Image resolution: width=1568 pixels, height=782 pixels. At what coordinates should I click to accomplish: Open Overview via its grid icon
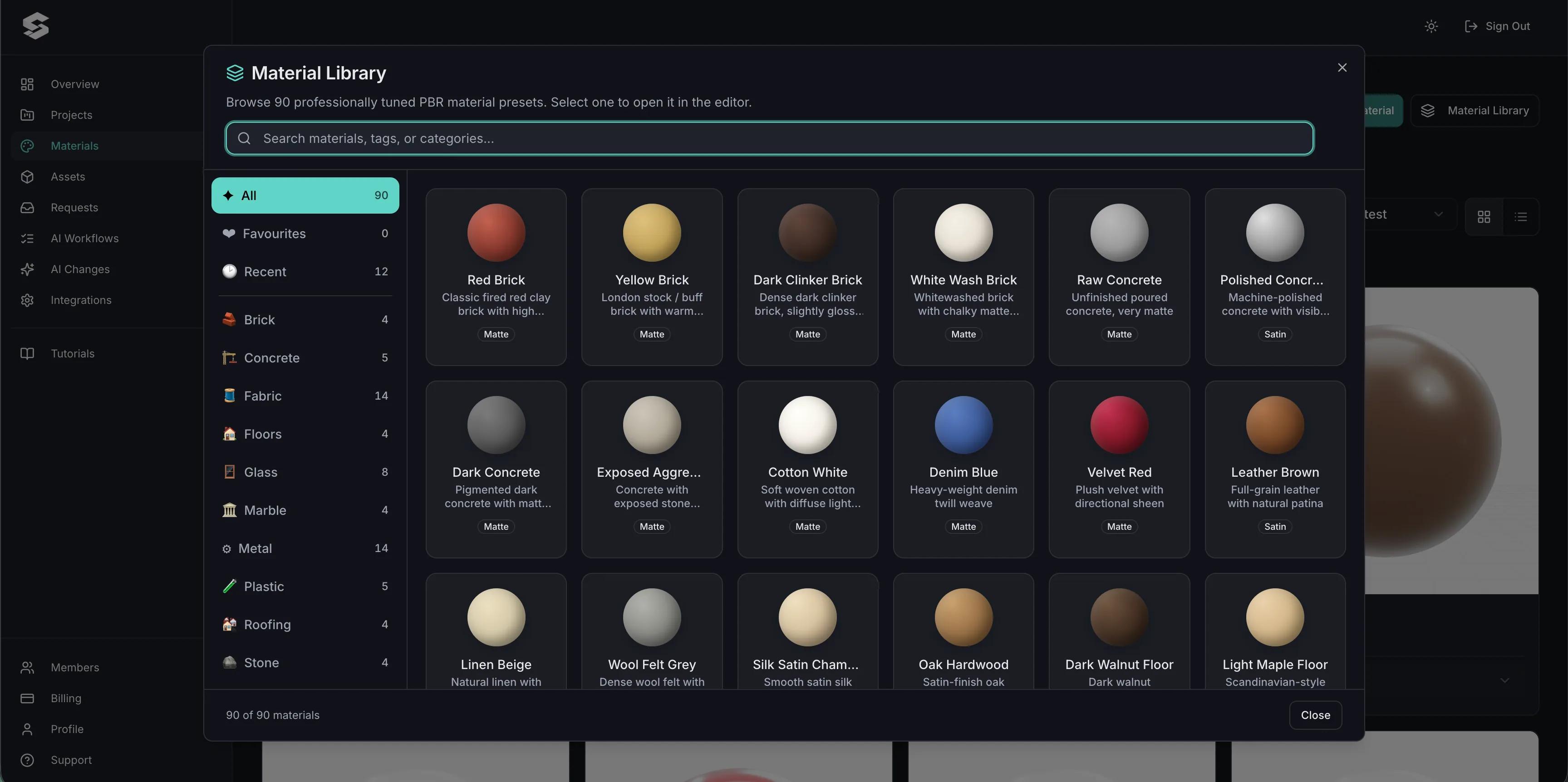coord(27,84)
